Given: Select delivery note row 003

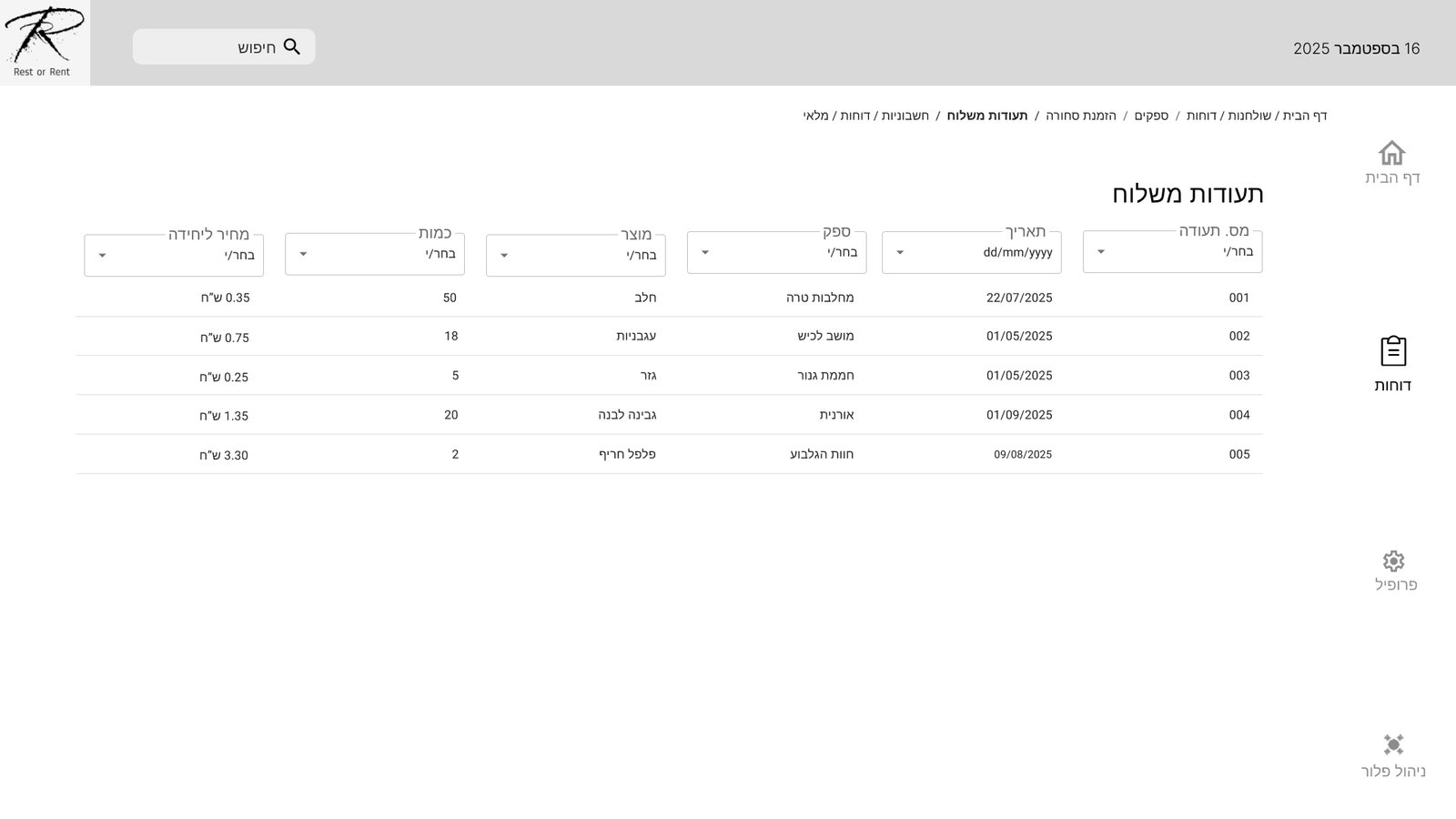Looking at the screenshot, I should click(x=1239, y=376).
